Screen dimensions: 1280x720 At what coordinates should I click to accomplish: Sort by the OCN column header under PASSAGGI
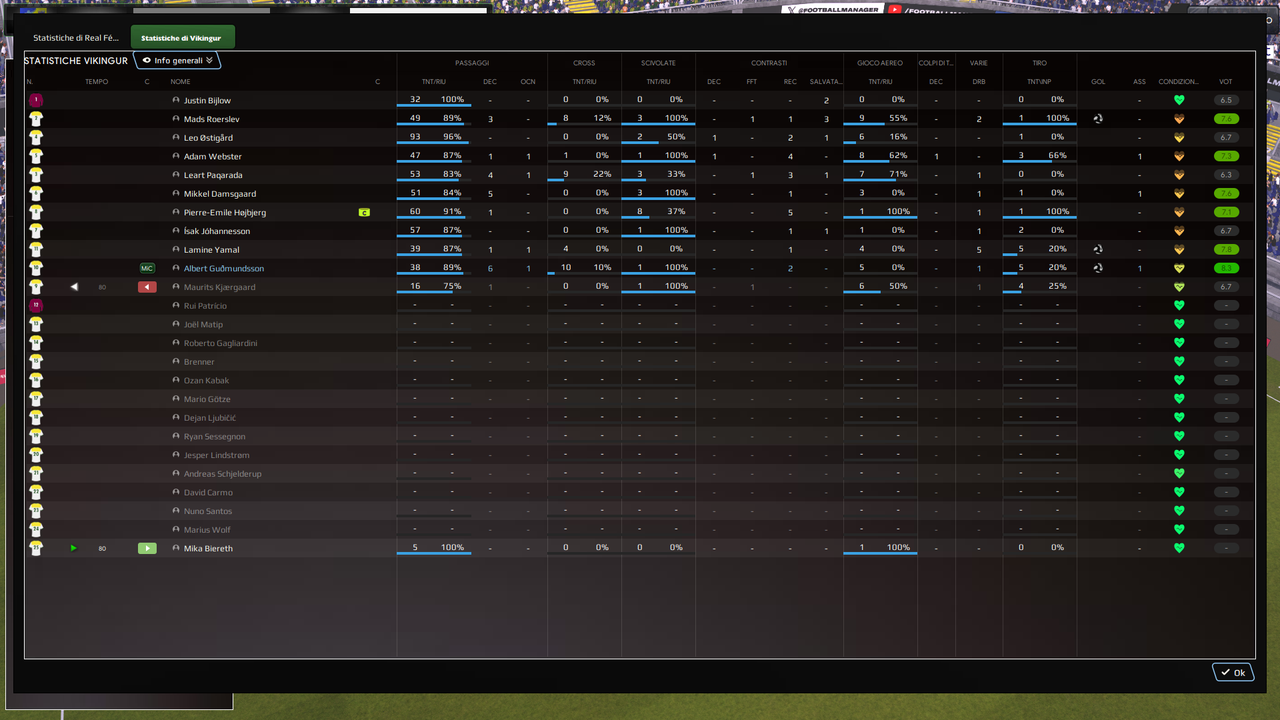(528, 81)
